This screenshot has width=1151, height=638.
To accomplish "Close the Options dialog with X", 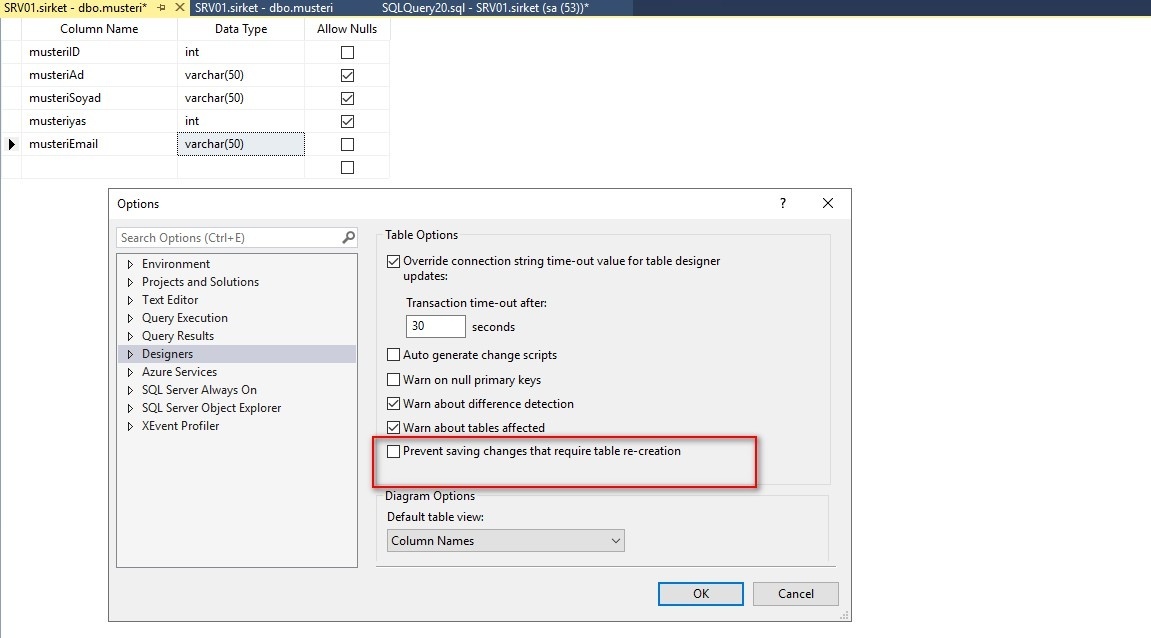I will click(827, 203).
